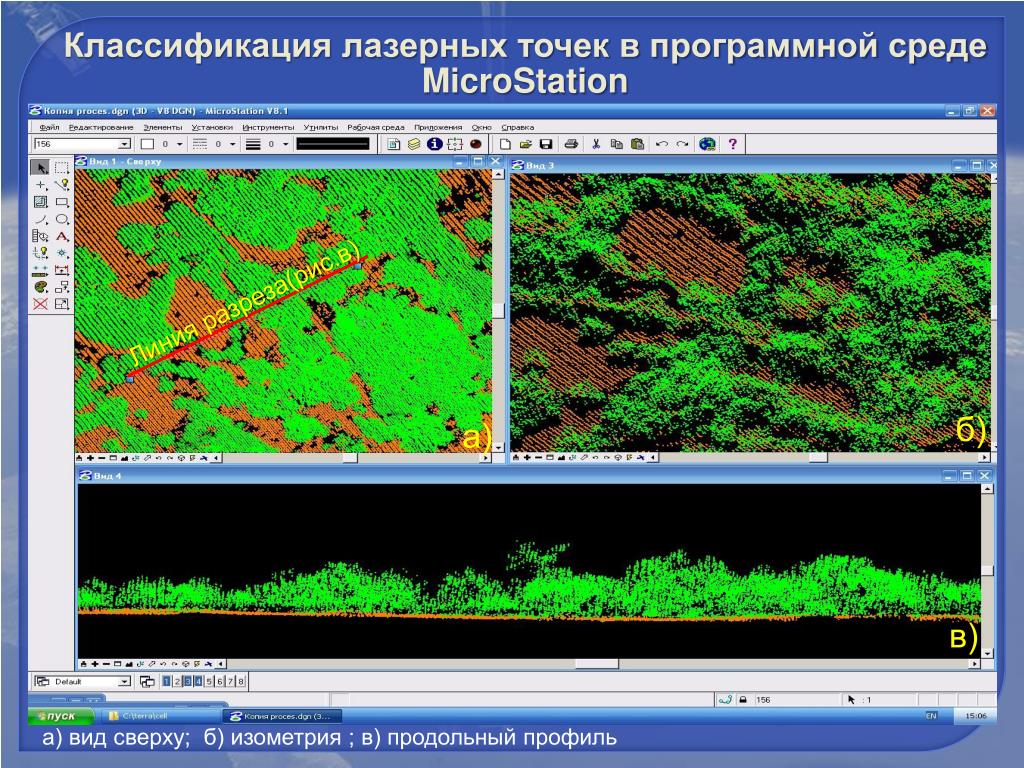Open the active color dropdown arrow
Viewport: 1024px width, 768px height.
tap(180, 144)
